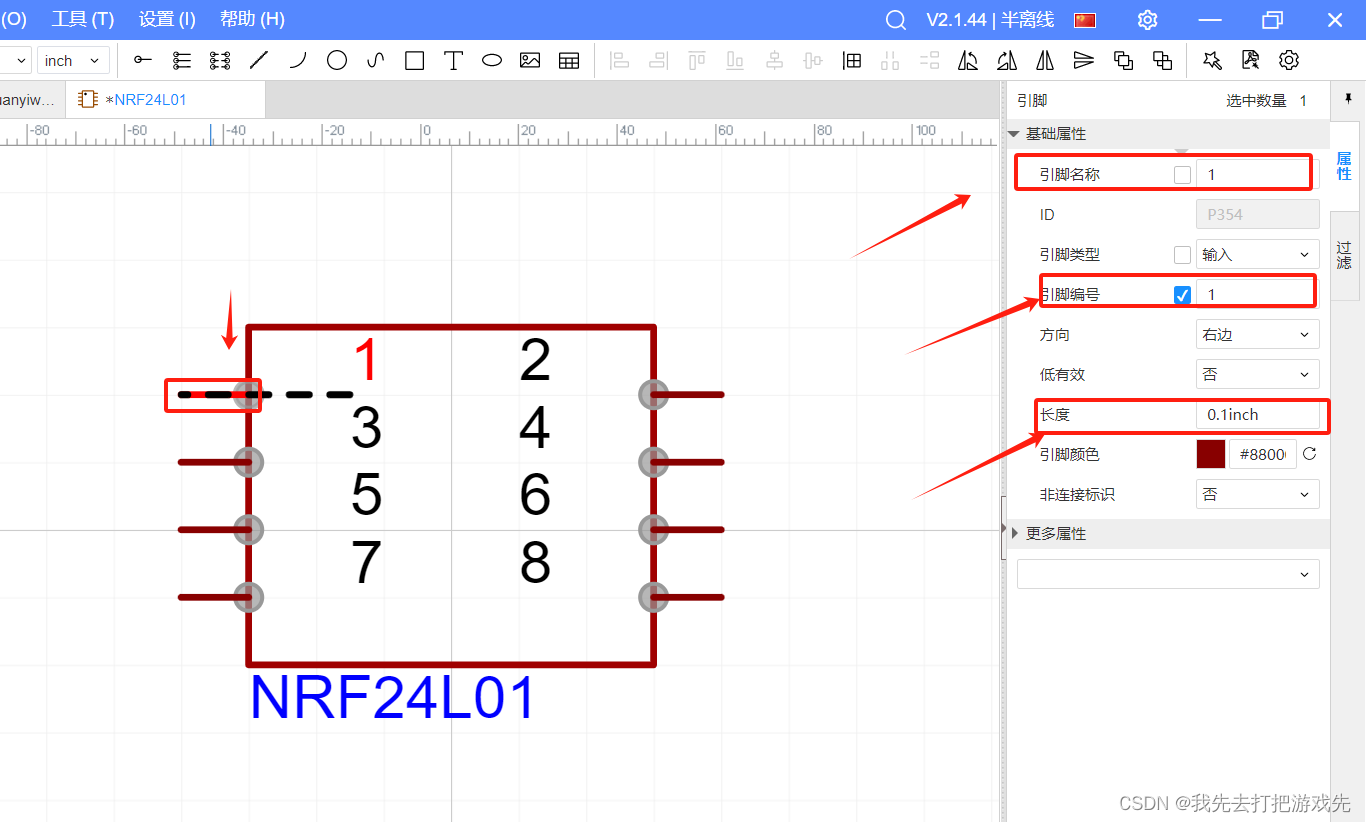Open the 非连接标识 dropdown
Viewport: 1366px width, 822px height.
(x=1257, y=494)
